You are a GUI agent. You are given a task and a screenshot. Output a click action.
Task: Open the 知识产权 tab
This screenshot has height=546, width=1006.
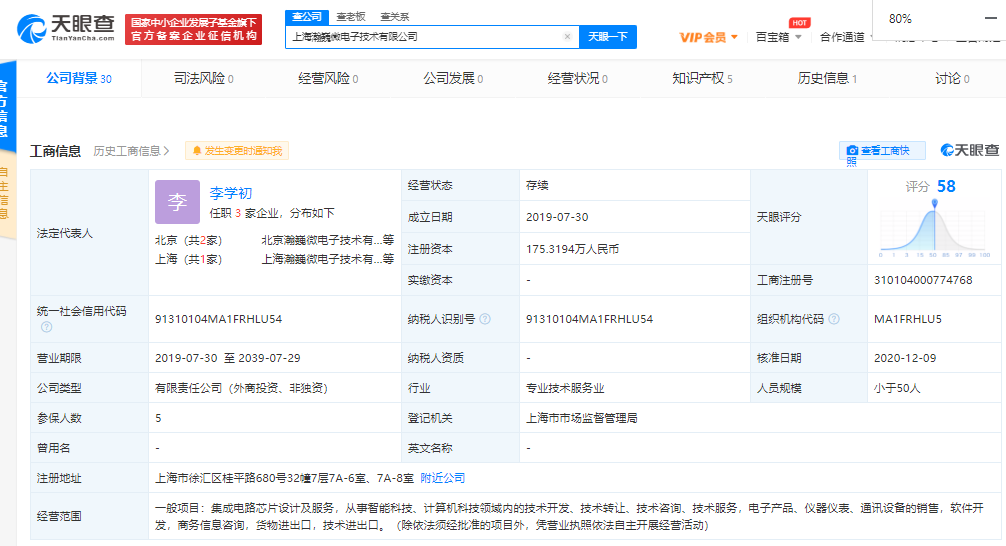702,78
